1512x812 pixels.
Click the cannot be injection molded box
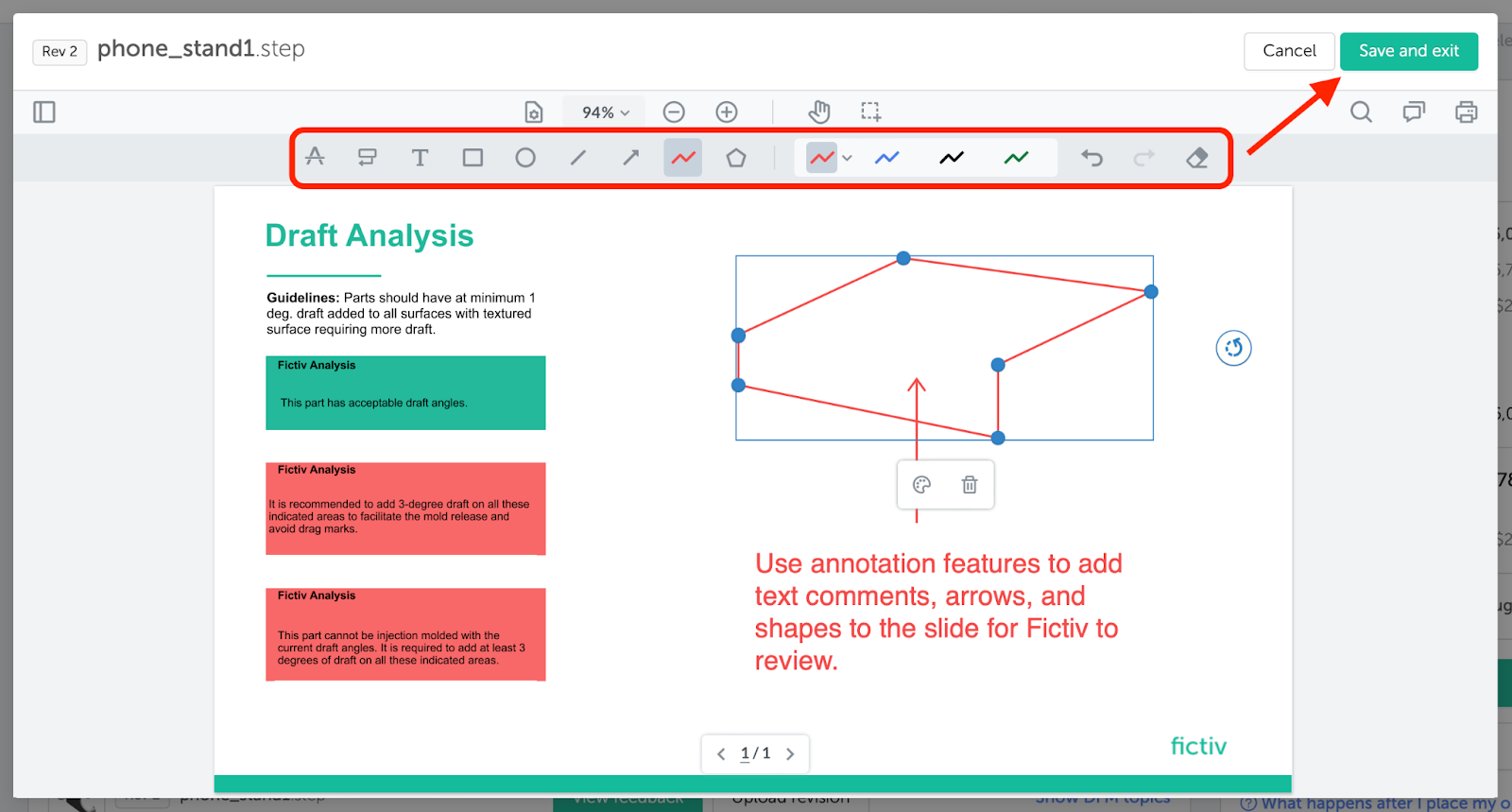405,634
